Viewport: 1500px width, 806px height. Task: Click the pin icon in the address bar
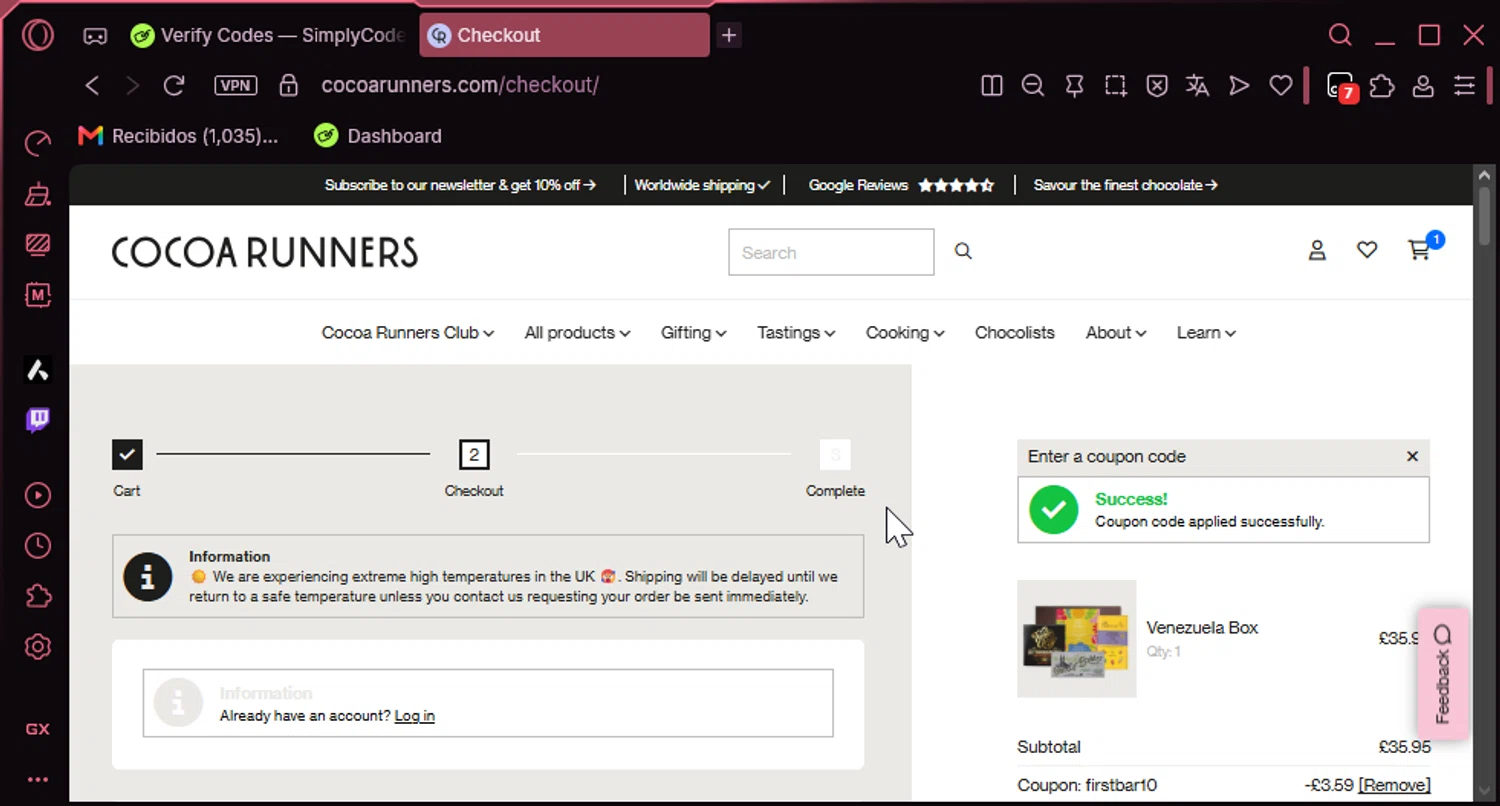(1075, 86)
